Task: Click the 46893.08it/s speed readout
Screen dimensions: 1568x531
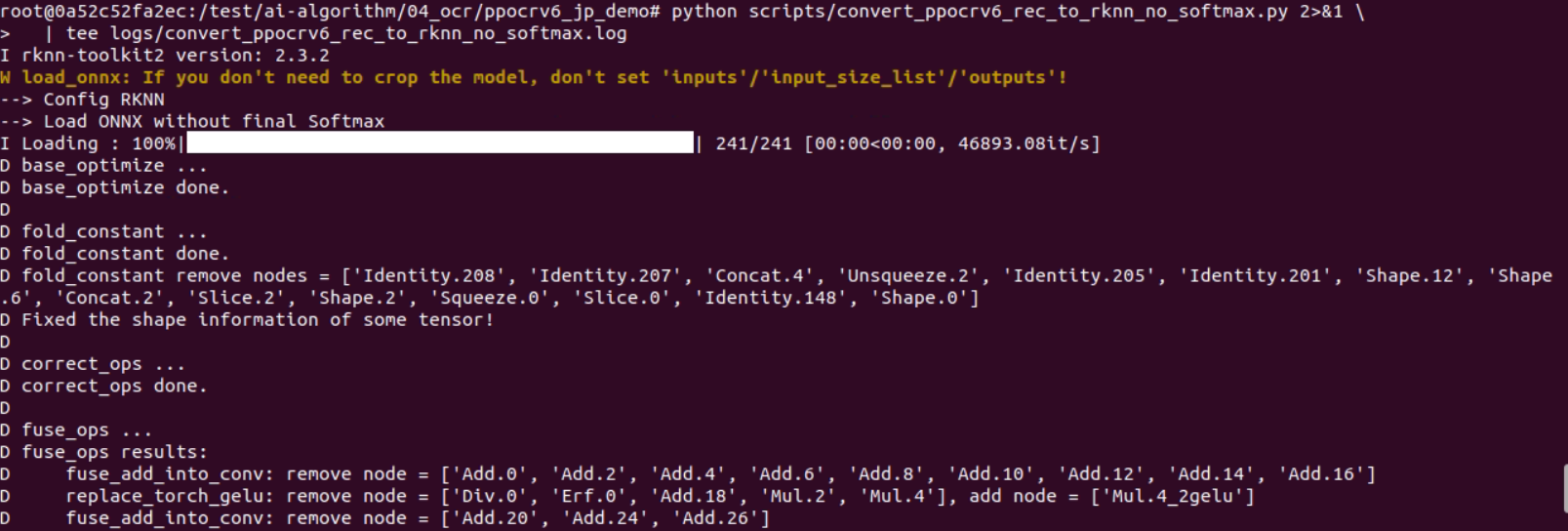Action: pos(1025,143)
